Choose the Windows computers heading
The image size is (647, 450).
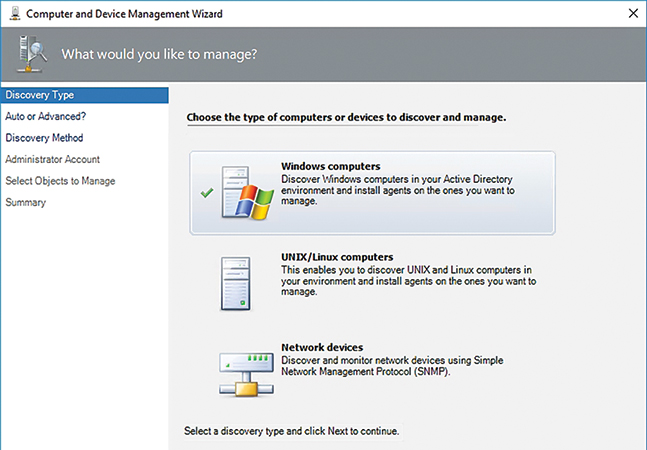pyautogui.click(x=331, y=166)
